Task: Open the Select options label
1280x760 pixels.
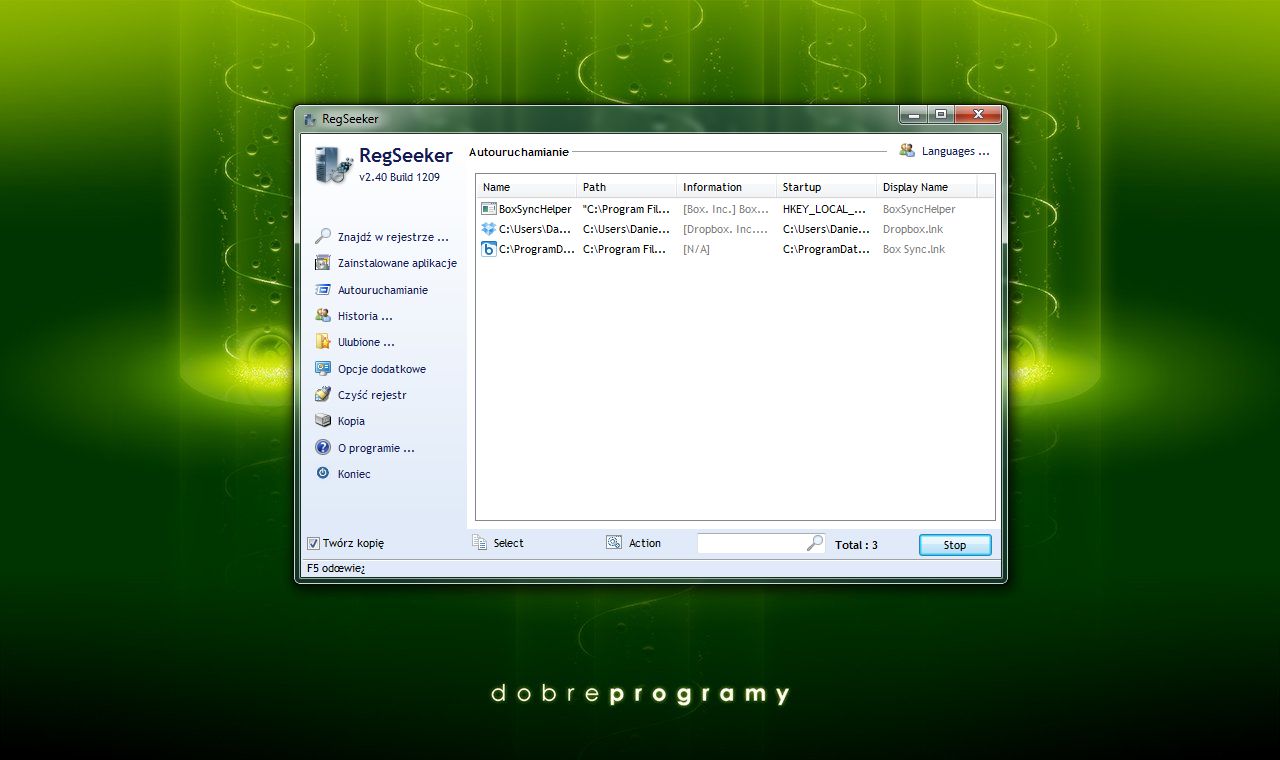Action: tap(508, 543)
